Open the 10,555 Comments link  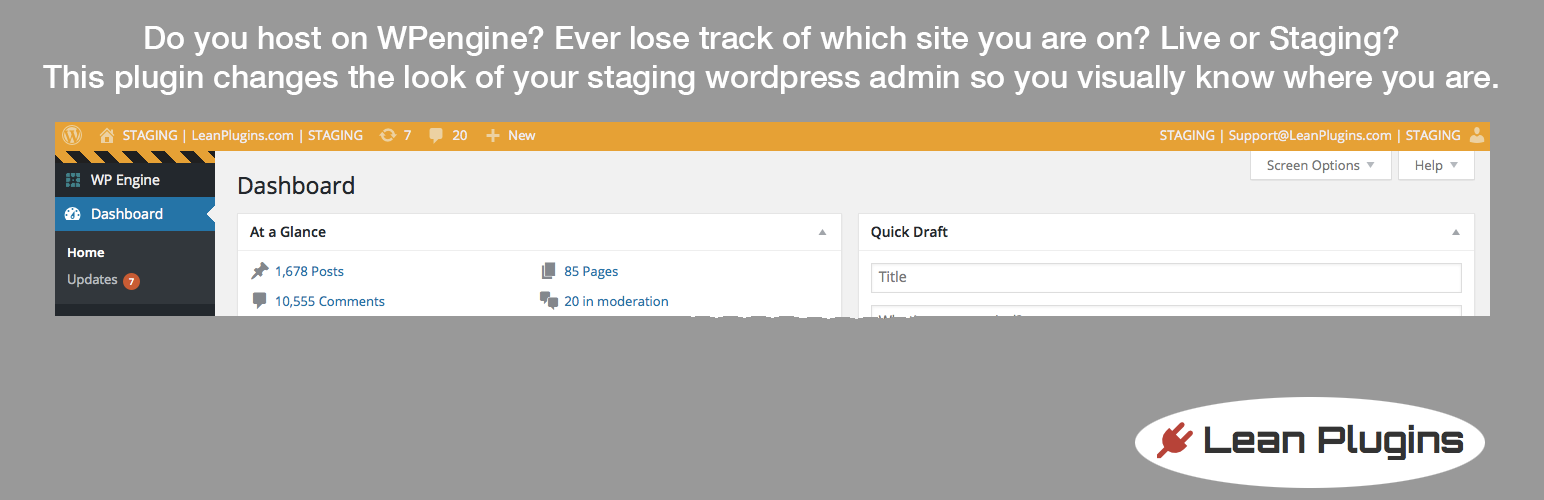click(x=330, y=301)
